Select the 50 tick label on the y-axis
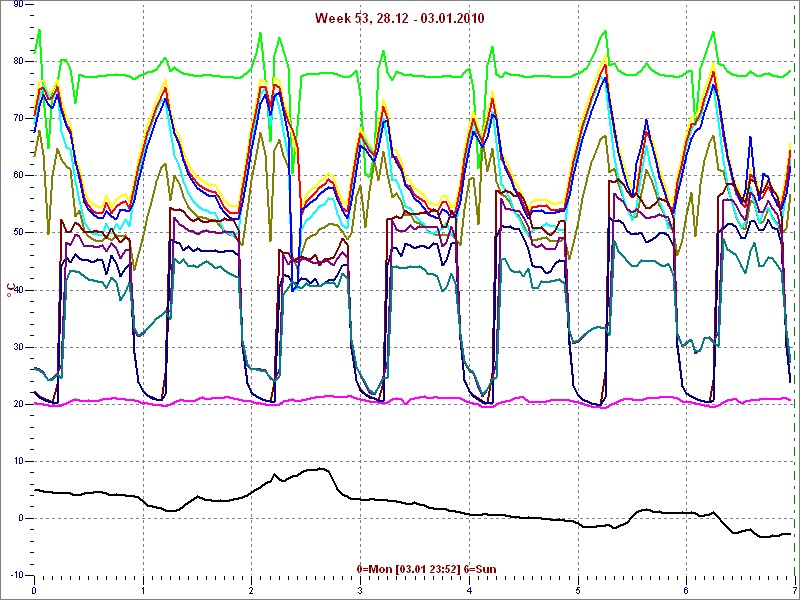Image resolution: width=800 pixels, height=600 pixels. pos(17,233)
